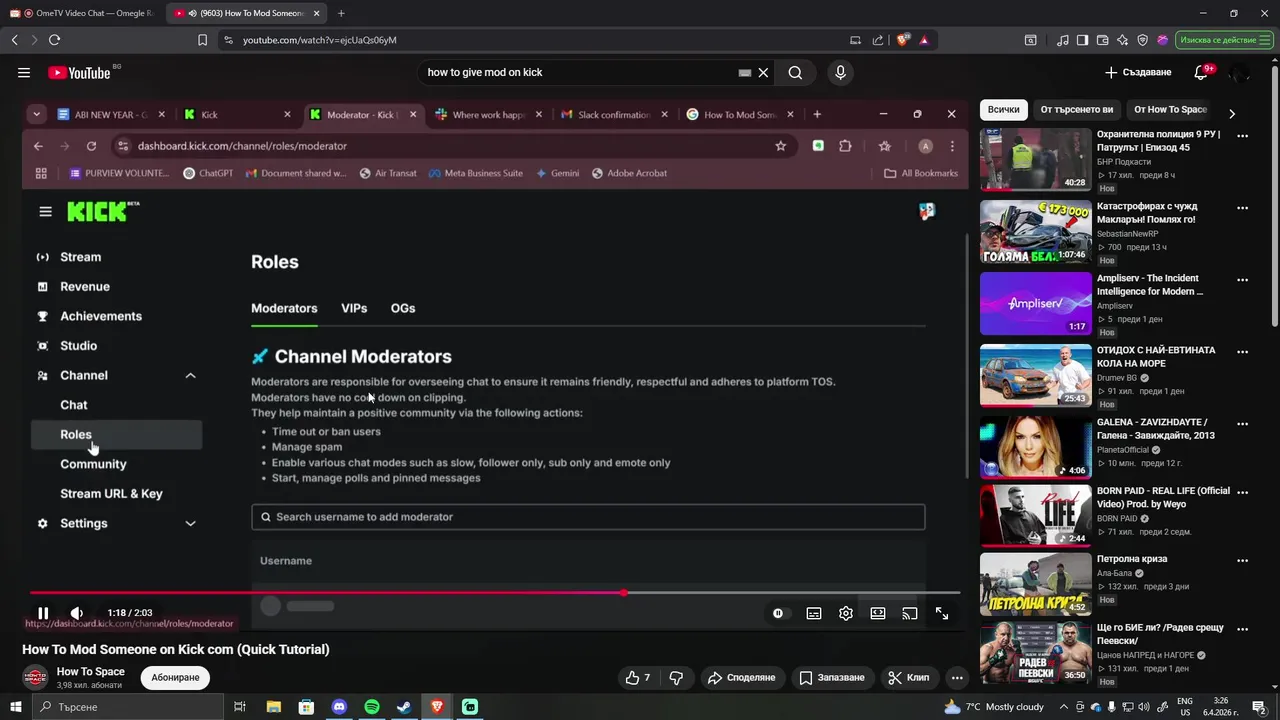Open the on-screen keyboard in search box

click(744, 72)
